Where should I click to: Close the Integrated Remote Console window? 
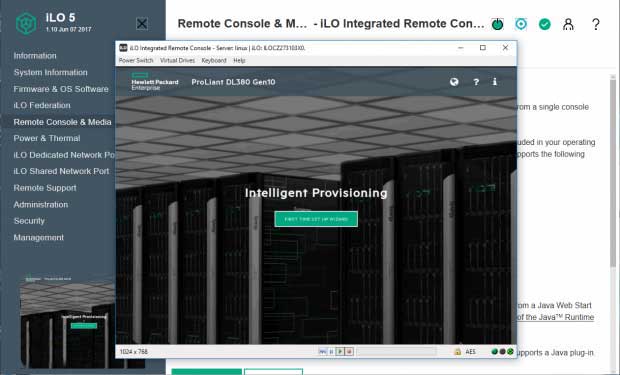[505, 48]
